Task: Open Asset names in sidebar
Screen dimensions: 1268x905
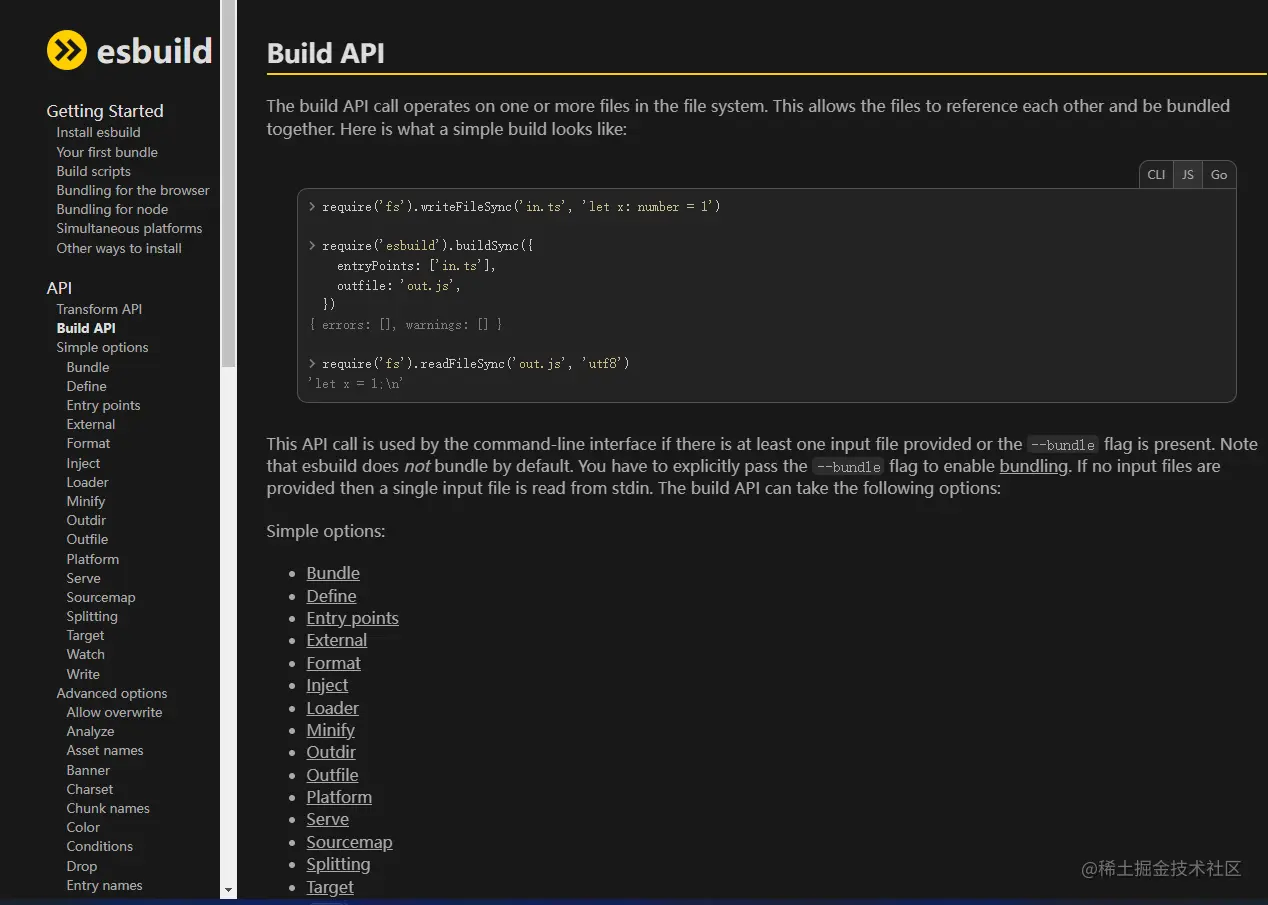Action: (x=105, y=750)
